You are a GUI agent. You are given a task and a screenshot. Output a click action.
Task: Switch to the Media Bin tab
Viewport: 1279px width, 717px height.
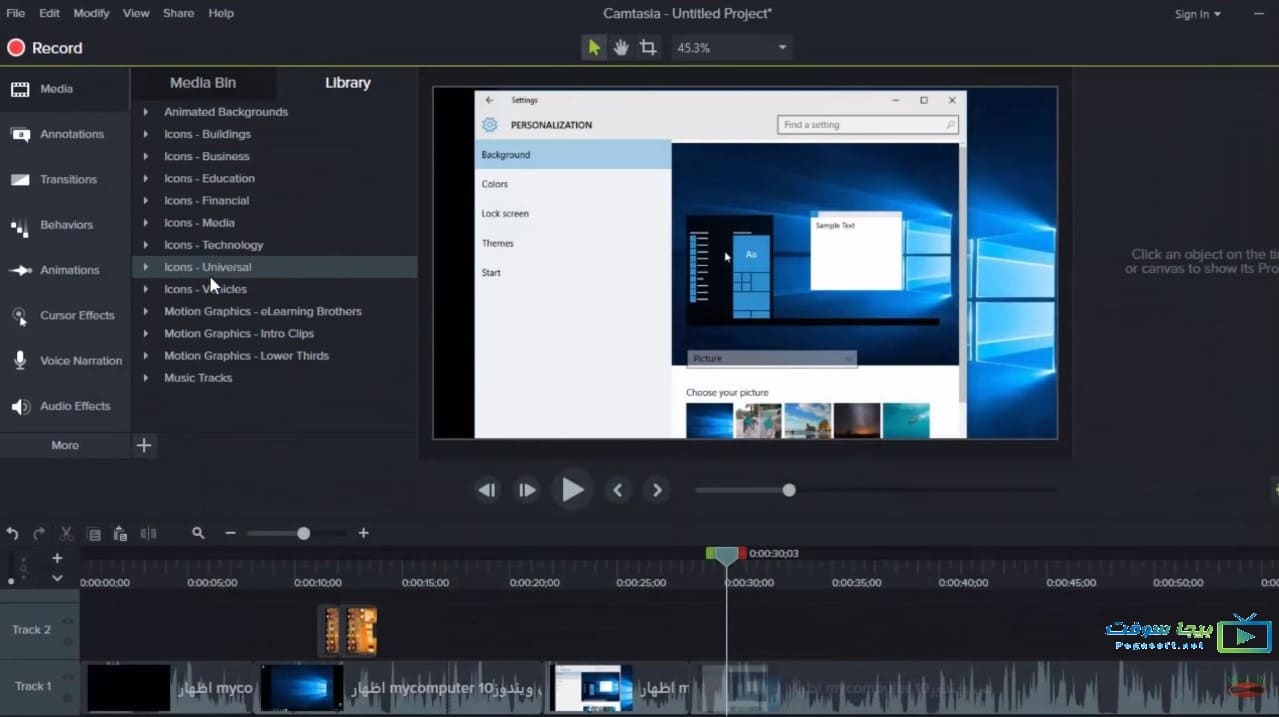(203, 83)
